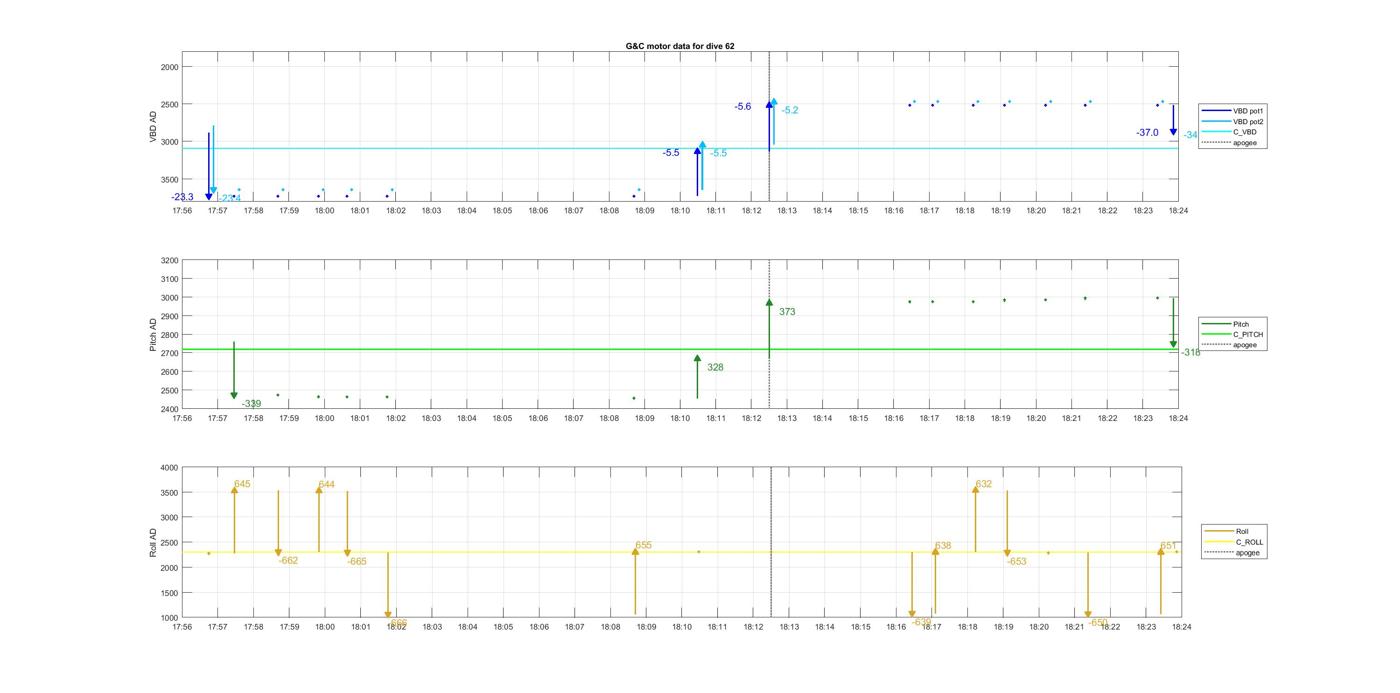Select 'Roll' legend entry
Screen dimensions: 1400x693
[x=1232, y=531]
